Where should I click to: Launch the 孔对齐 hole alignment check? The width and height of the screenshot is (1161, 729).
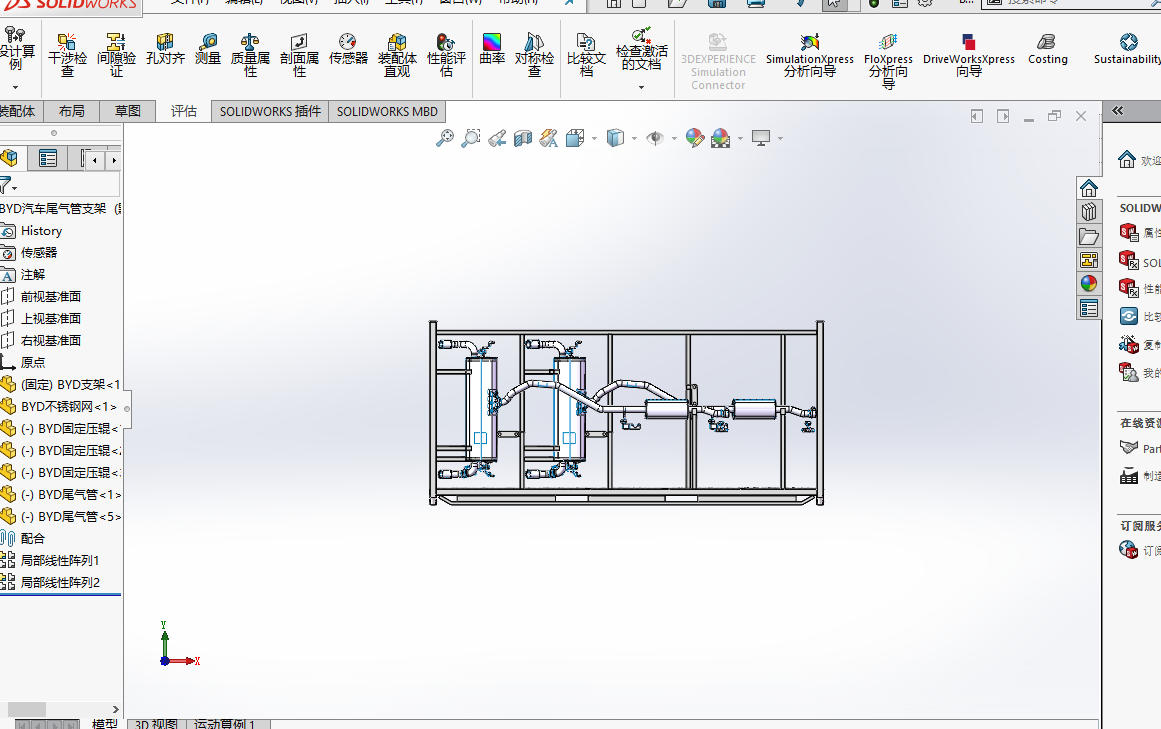point(165,50)
